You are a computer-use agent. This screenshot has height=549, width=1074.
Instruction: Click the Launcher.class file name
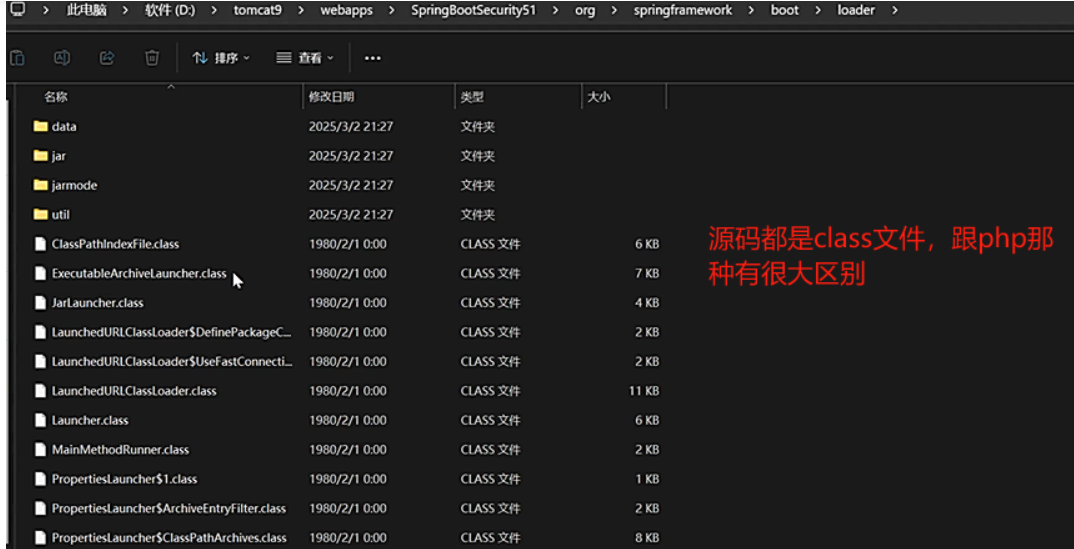(90, 420)
